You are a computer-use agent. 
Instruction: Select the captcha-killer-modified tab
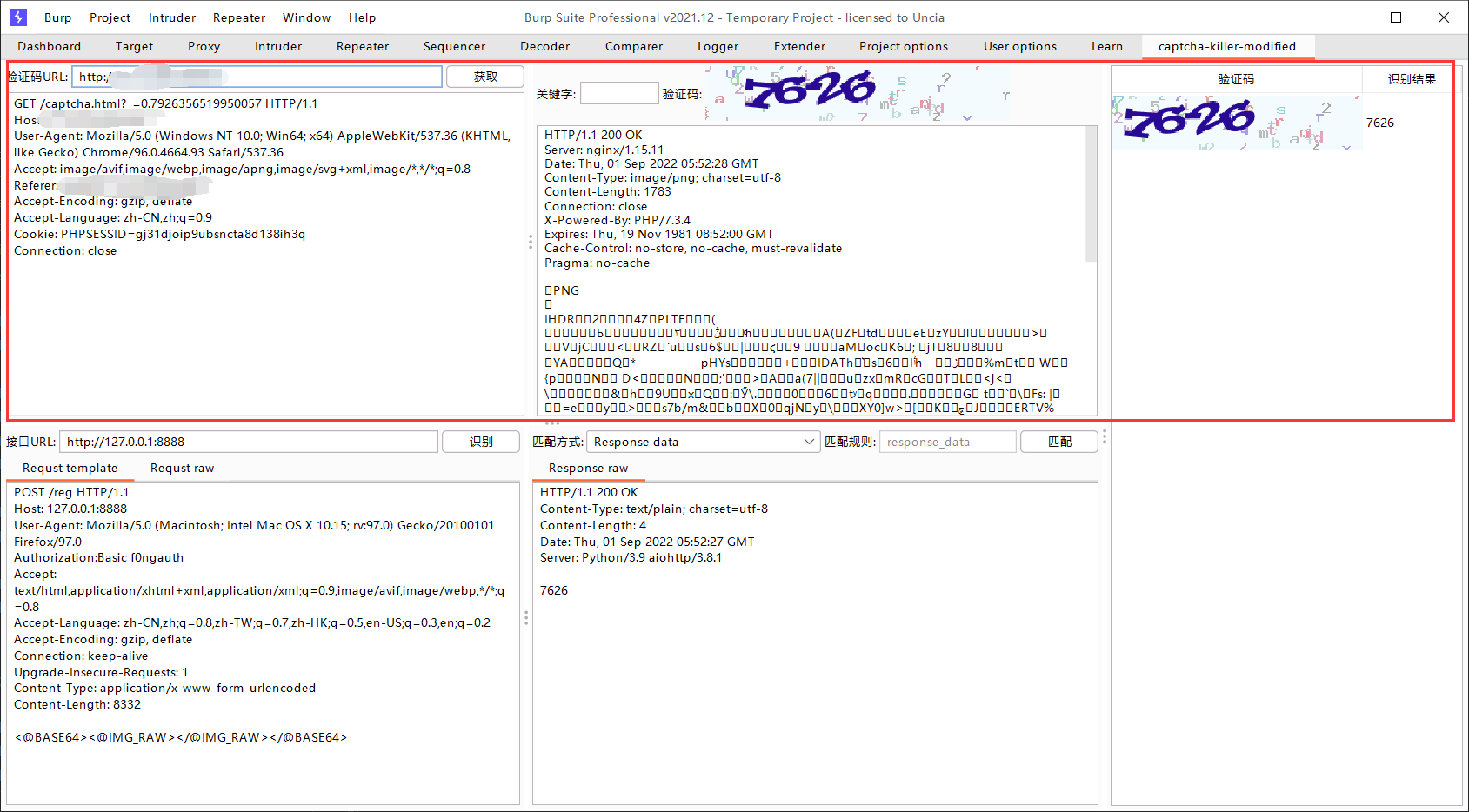[x=1227, y=46]
